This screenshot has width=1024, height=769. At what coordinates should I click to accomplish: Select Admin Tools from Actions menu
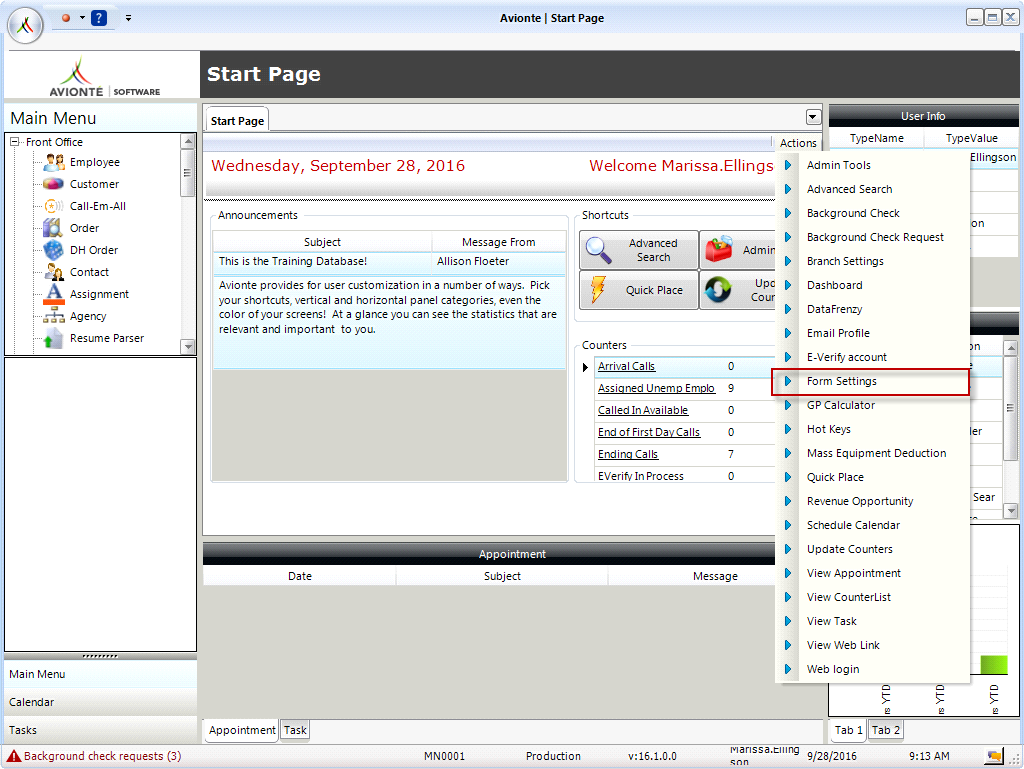pos(839,165)
